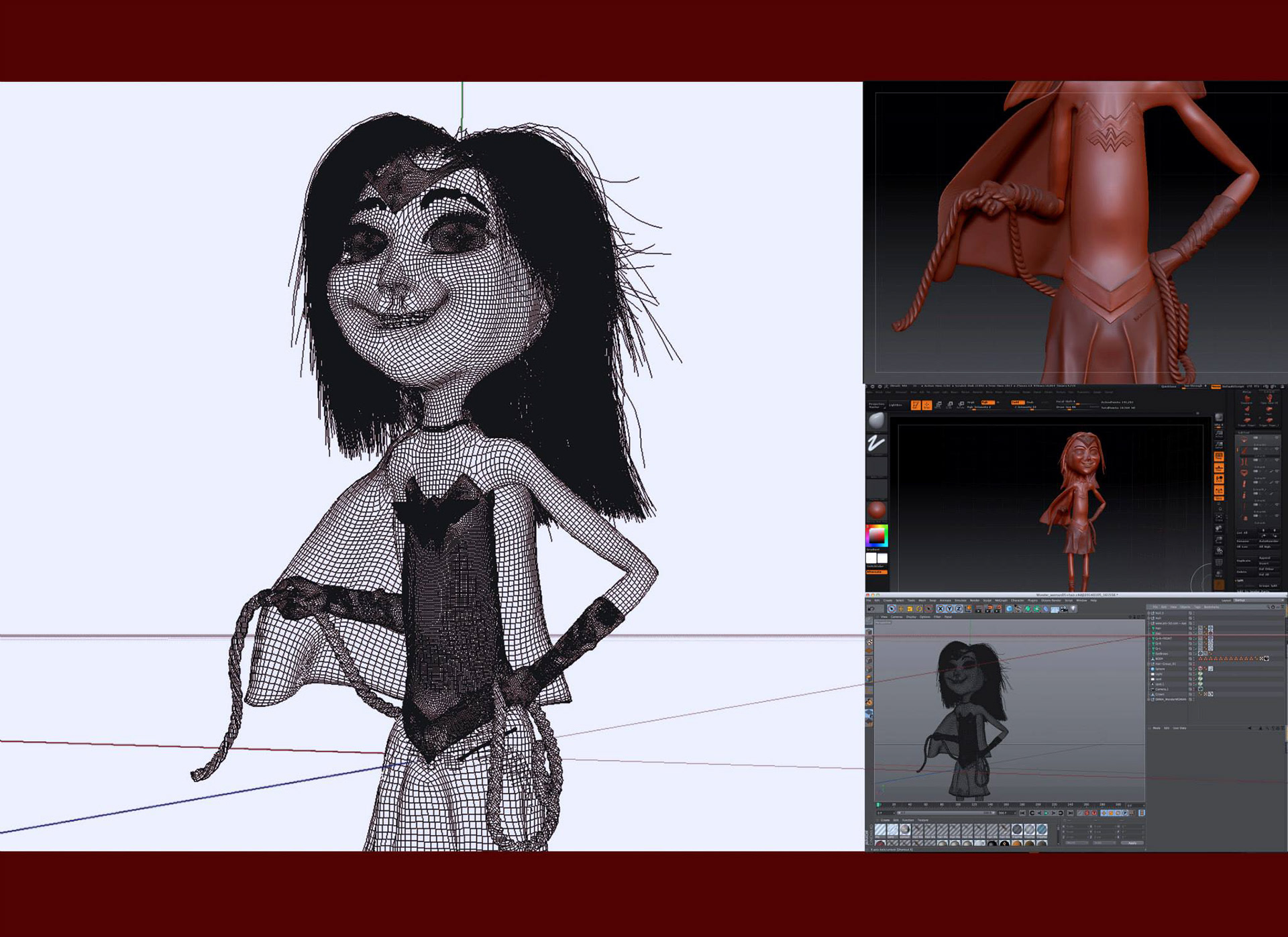Click the spline Pen icon in Cinema 4D
1288x937 pixels.
[1018, 609]
